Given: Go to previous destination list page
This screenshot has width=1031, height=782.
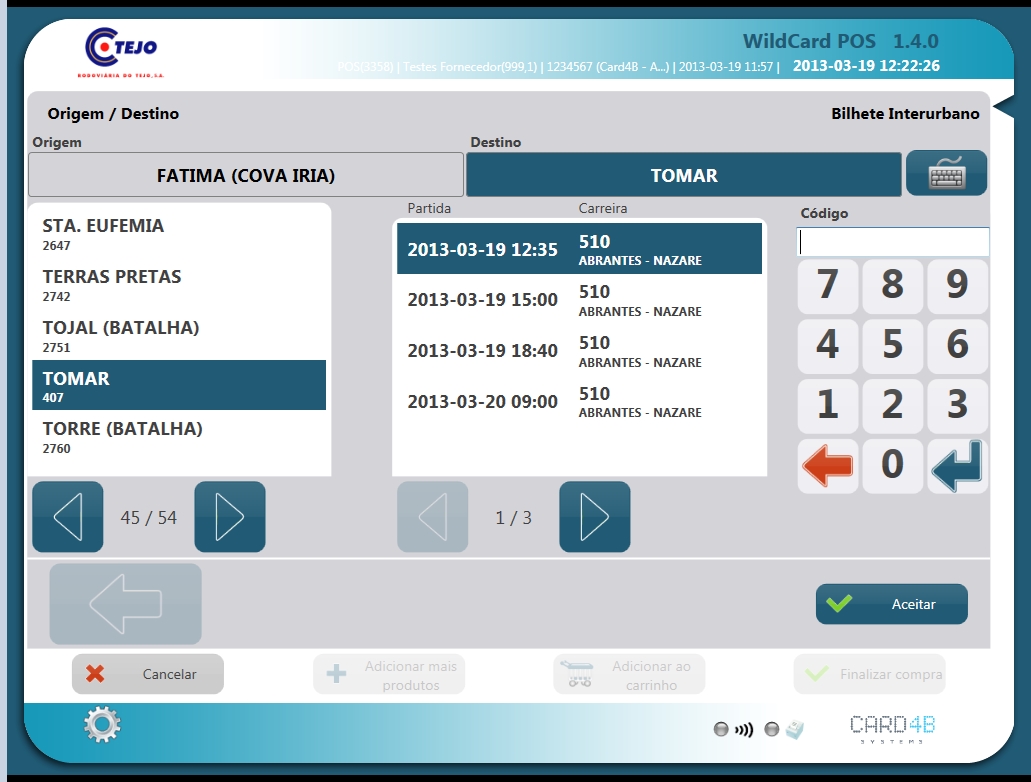Looking at the screenshot, I should (x=68, y=517).
